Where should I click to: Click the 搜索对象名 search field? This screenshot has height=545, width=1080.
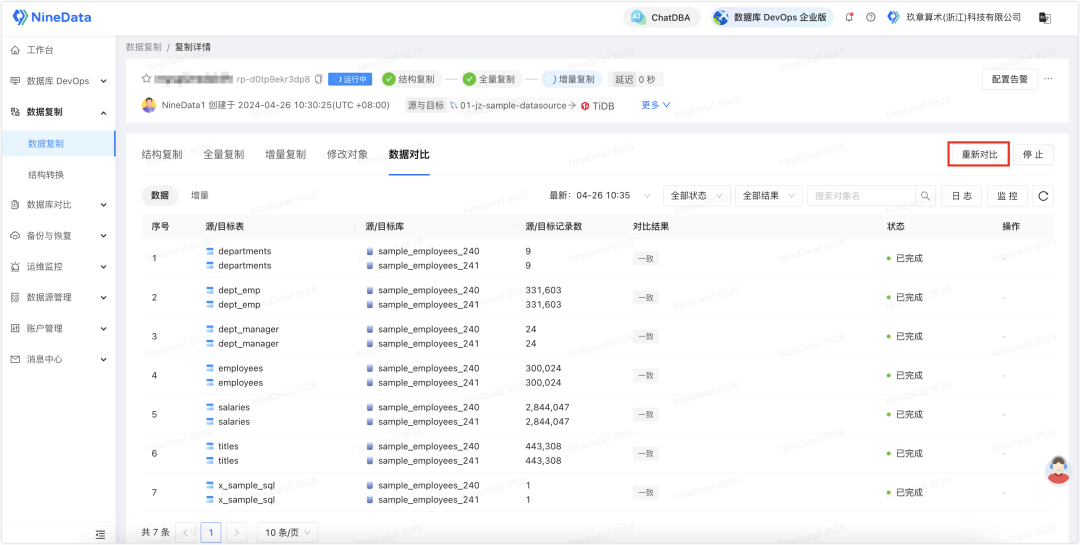[862, 196]
